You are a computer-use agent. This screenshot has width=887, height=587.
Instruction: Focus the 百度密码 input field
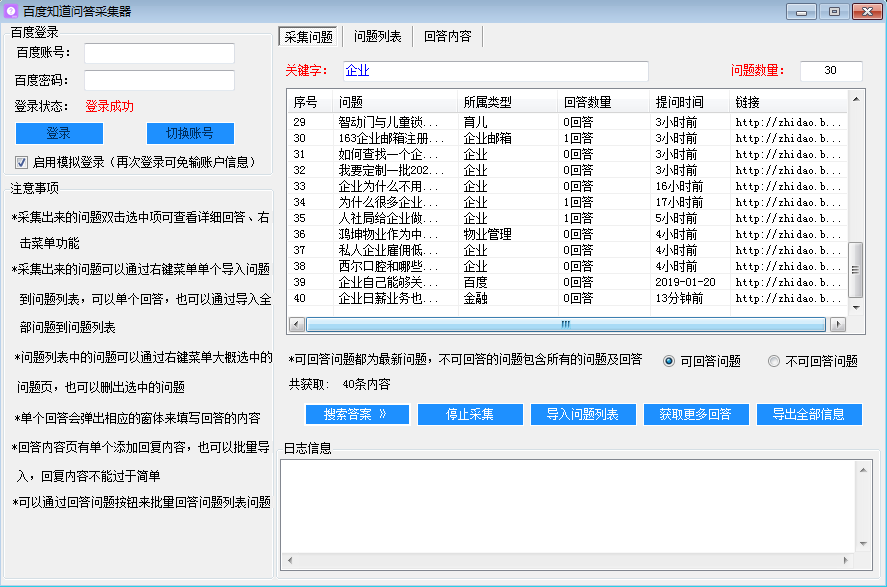[x=160, y=80]
